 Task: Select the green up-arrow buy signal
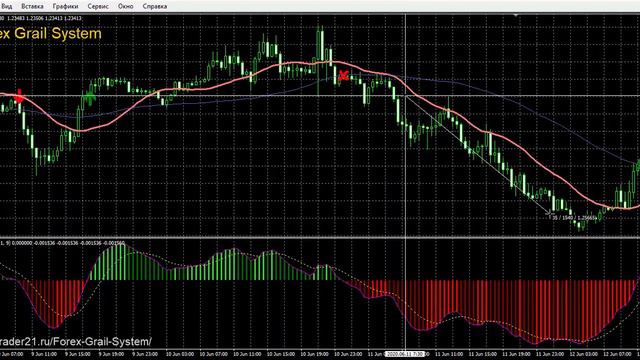(89, 97)
